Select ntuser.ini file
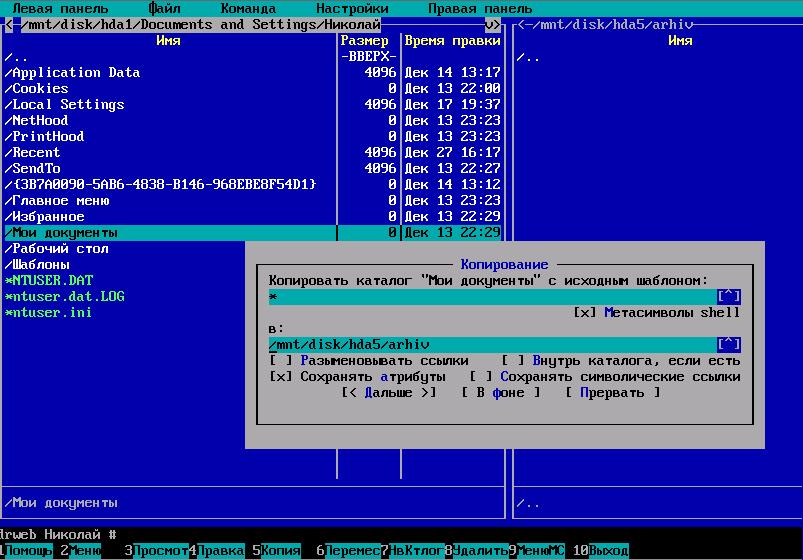Viewport: 803px width, 560px height. coord(48,313)
